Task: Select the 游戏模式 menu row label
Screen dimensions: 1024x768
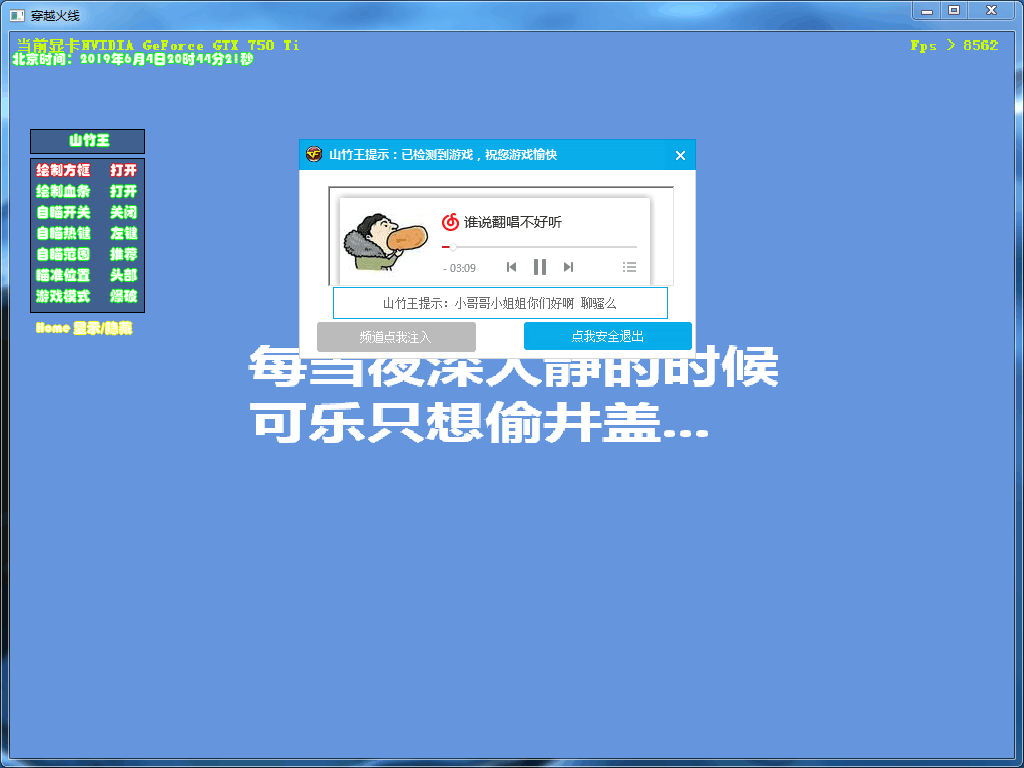Action: click(x=63, y=296)
